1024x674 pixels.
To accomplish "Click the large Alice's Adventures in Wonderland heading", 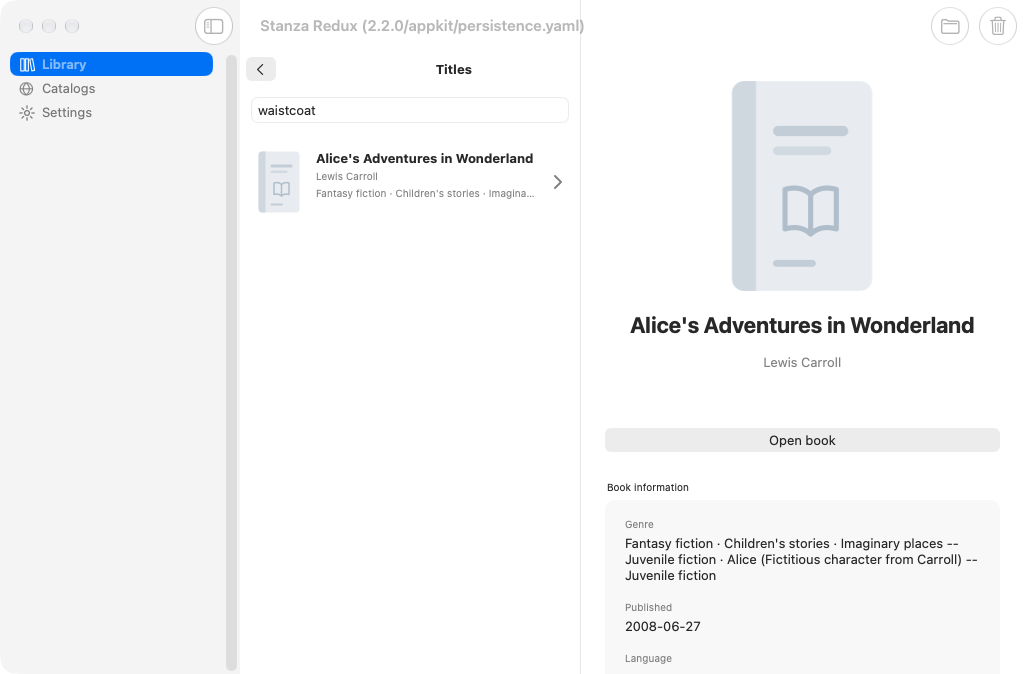I will click(802, 325).
